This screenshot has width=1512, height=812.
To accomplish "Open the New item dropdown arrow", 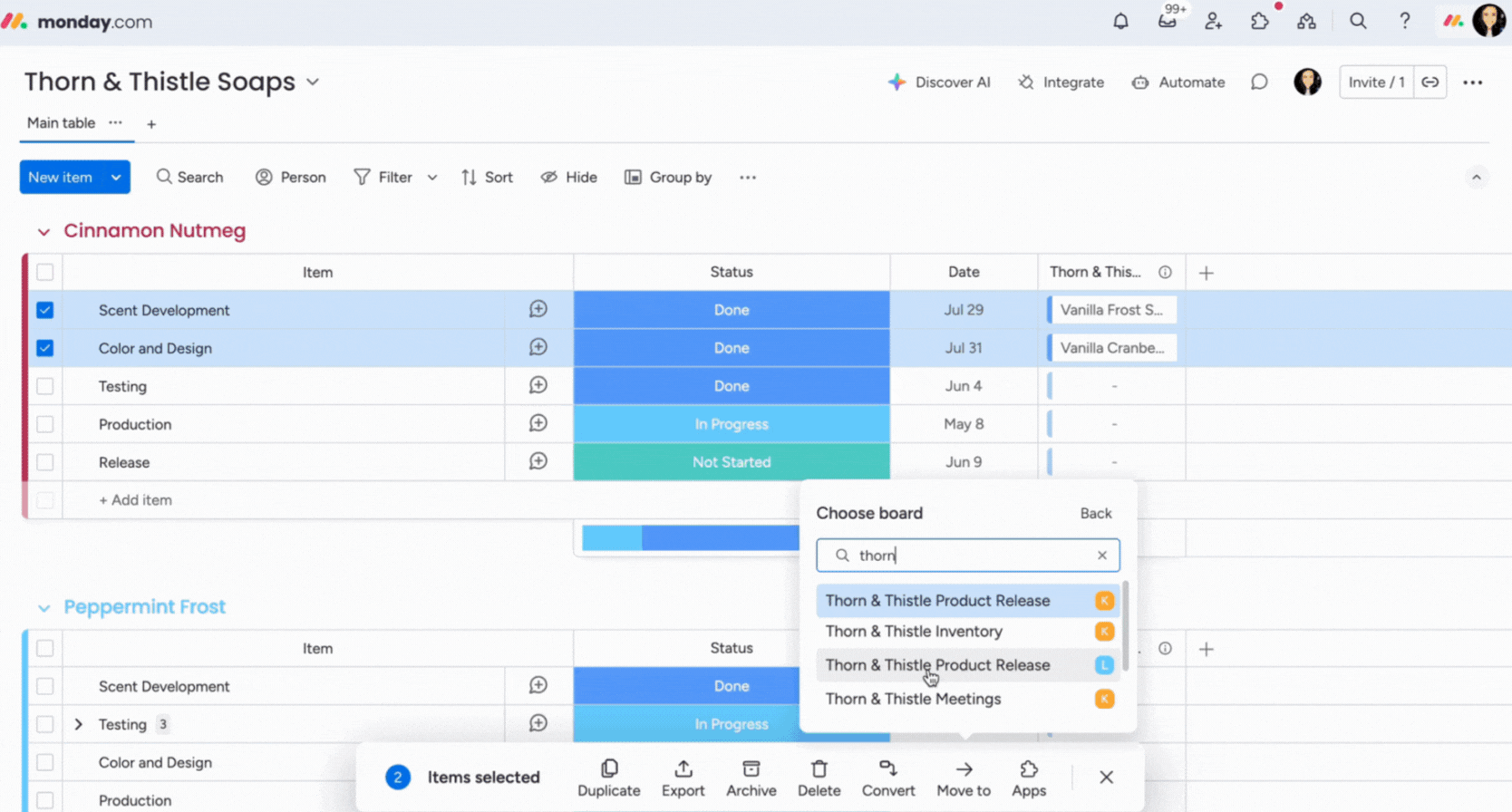I will pos(116,177).
